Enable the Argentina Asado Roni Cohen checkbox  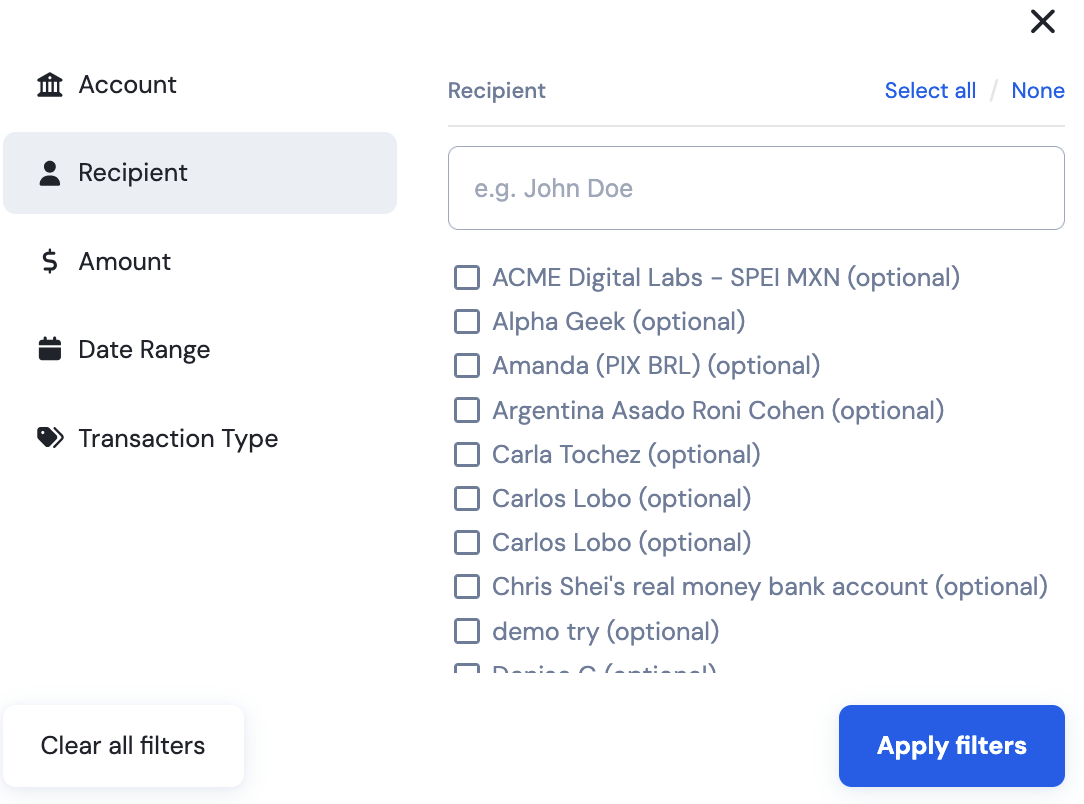point(467,410)
